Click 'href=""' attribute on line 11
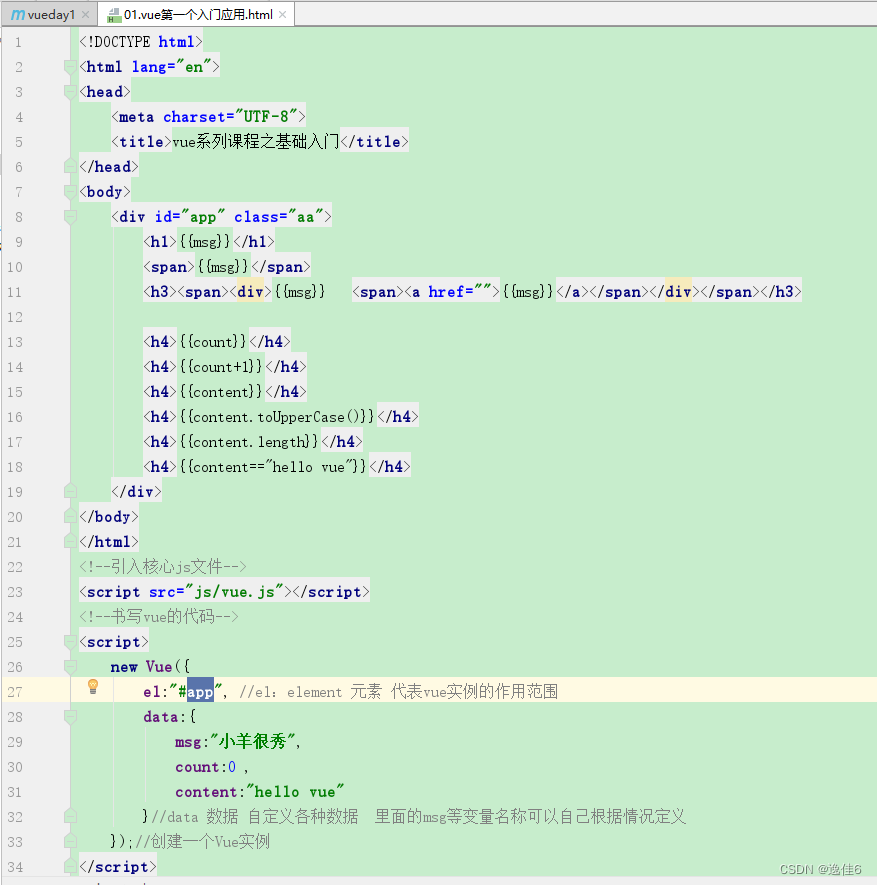 [x=459, y=292]
